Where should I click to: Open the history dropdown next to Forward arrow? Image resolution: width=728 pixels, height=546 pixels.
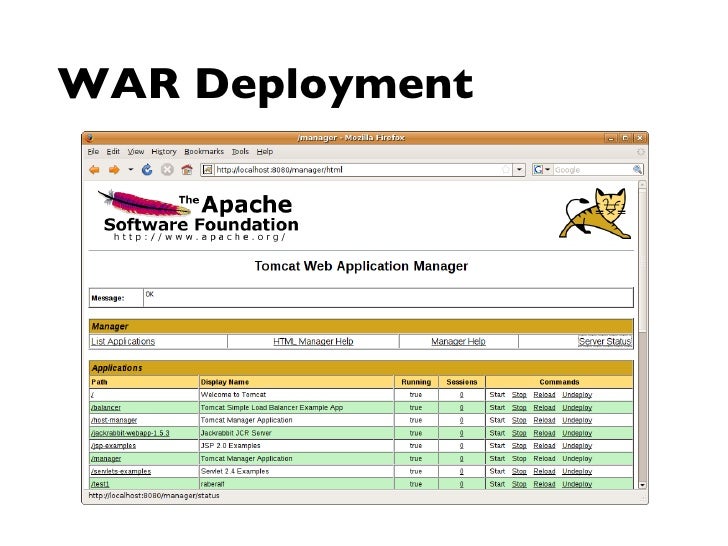130,170
